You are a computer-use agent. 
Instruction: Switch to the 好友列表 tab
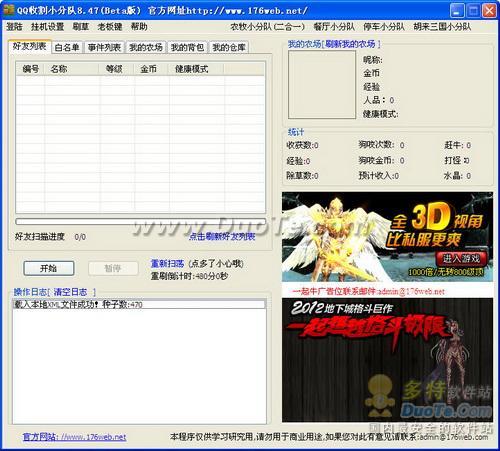pos(30,46)
